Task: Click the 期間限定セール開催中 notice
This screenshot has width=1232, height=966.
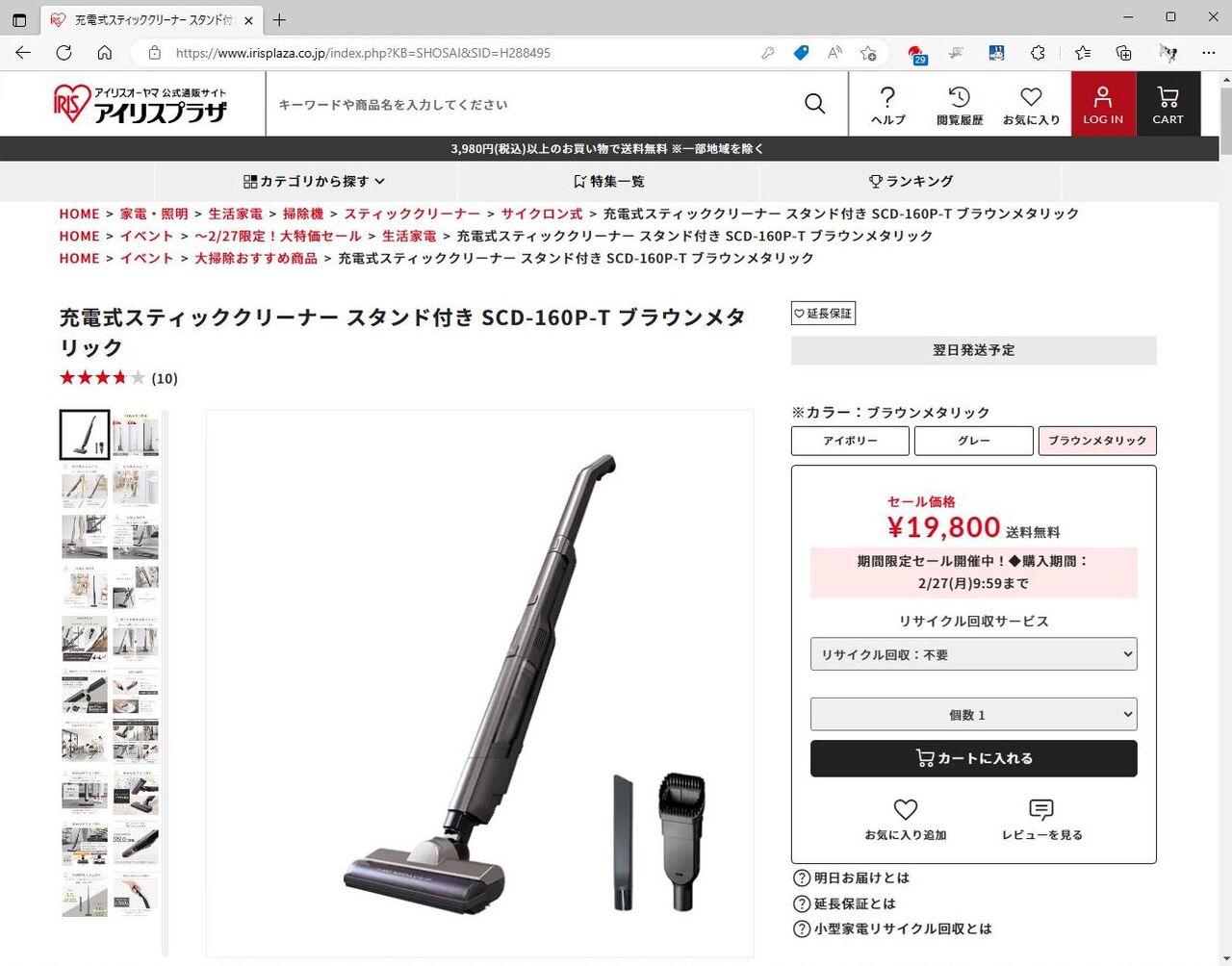Action: (x=974, y=572)
